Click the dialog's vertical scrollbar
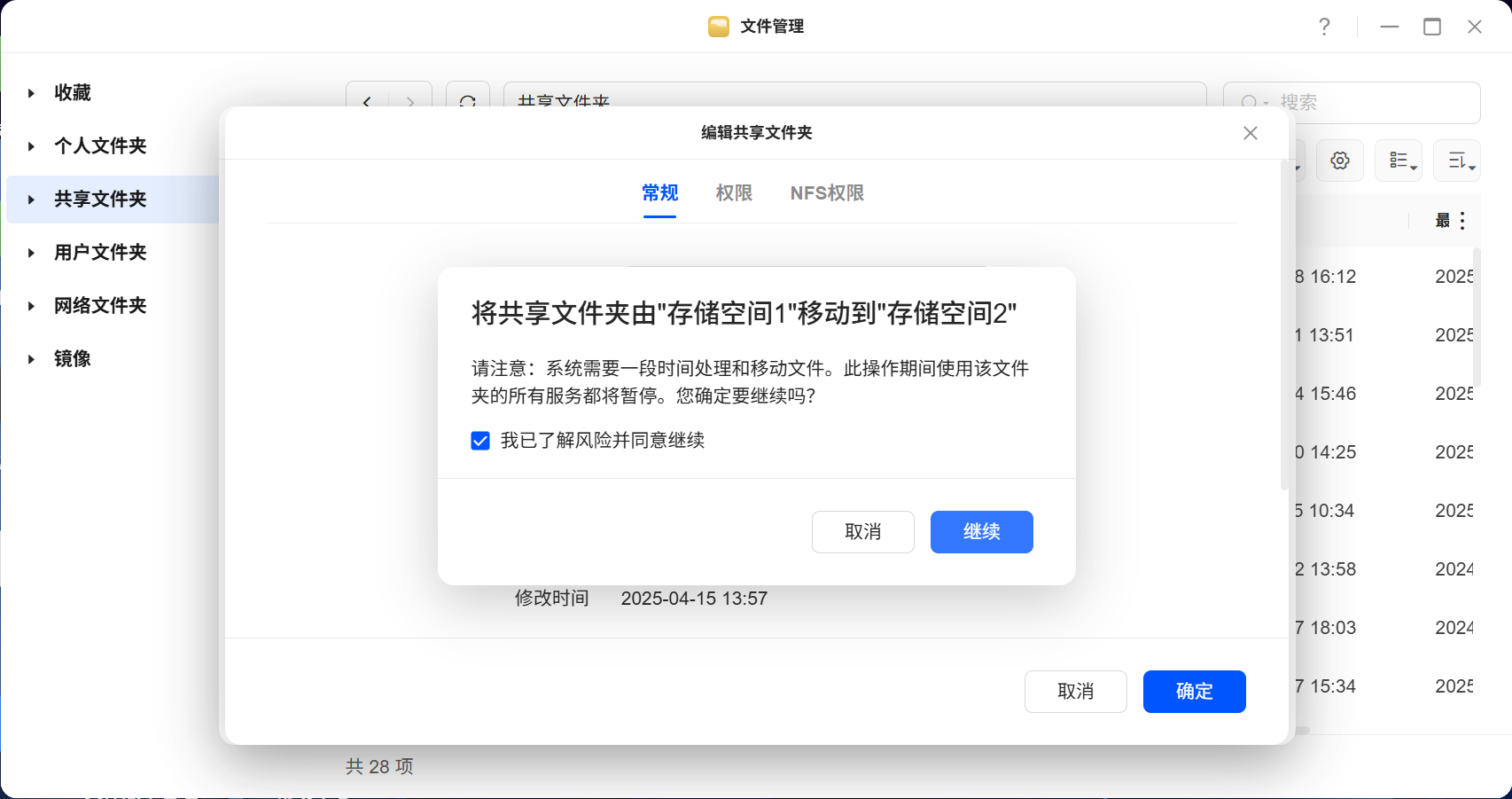The width and height of the screenshot is (1512, 799). pyautogui.click(x=1284, y=325)
